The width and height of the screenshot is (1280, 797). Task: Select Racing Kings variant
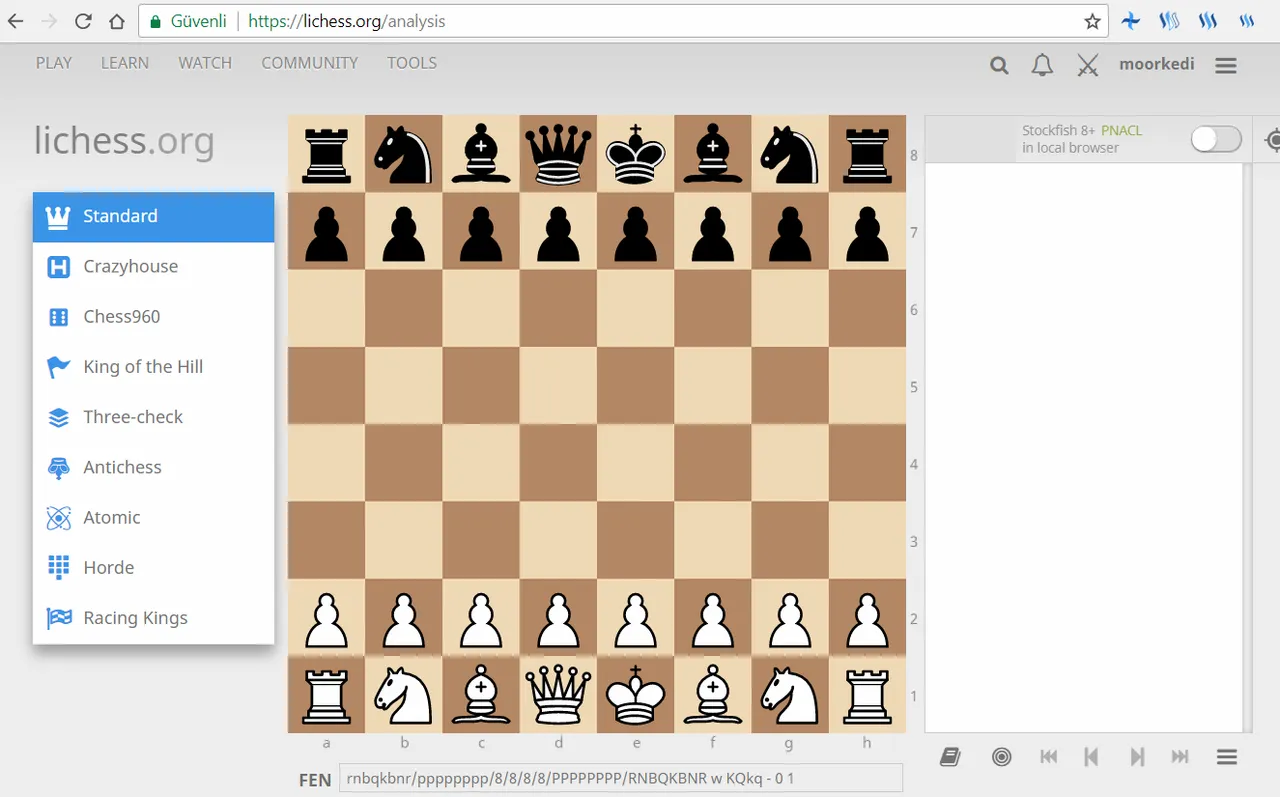tap(154, 618)
